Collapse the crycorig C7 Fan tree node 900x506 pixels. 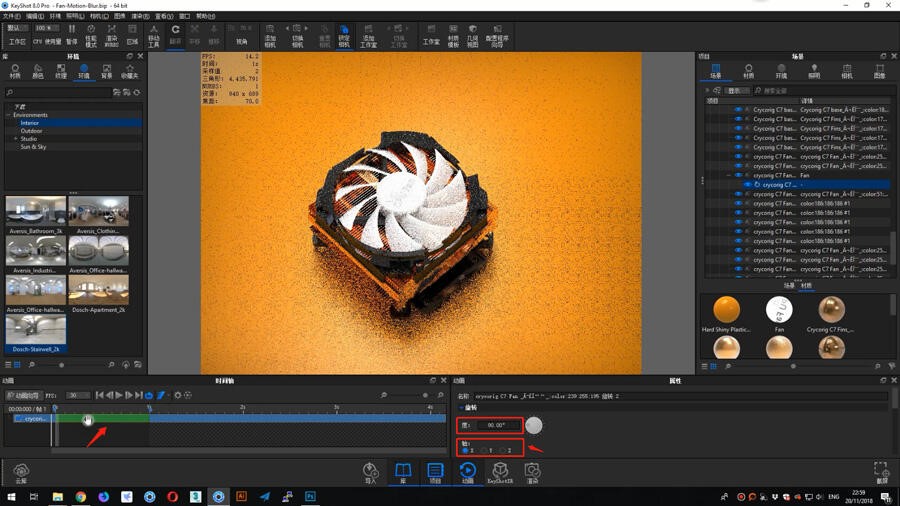point(728,176)
